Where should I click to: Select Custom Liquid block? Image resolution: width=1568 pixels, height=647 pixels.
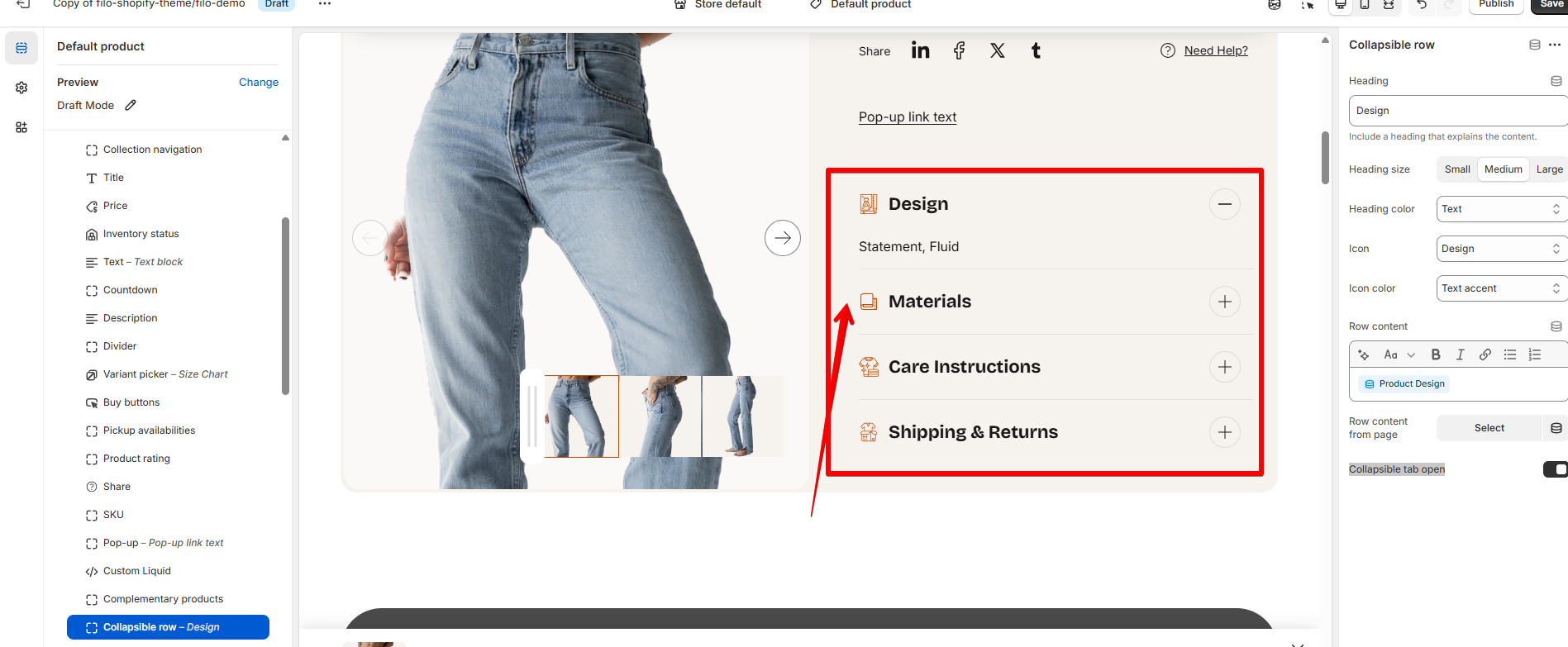(x=168, y=571)
